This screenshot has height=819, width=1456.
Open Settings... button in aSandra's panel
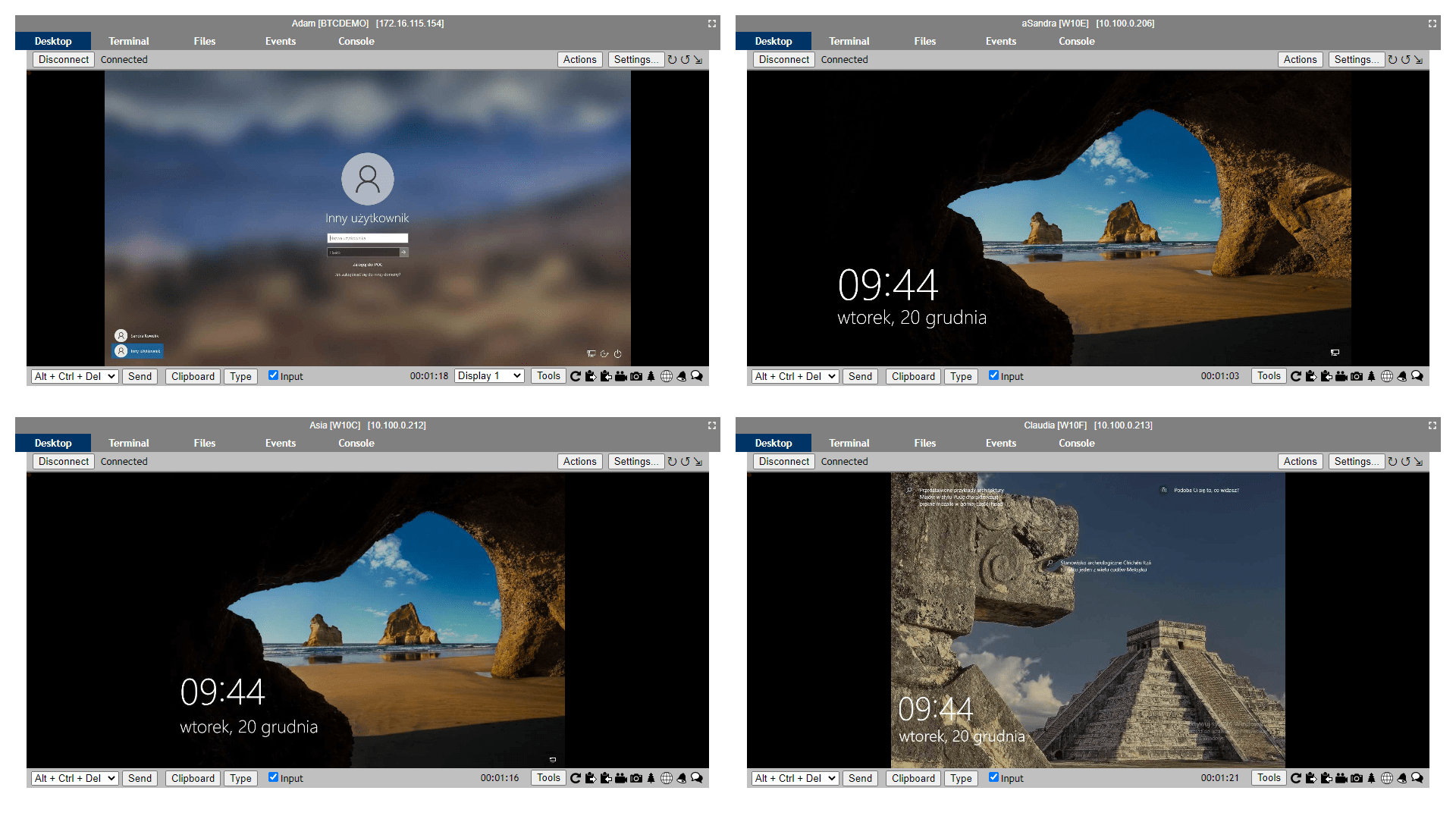[x=1357, y=59]
